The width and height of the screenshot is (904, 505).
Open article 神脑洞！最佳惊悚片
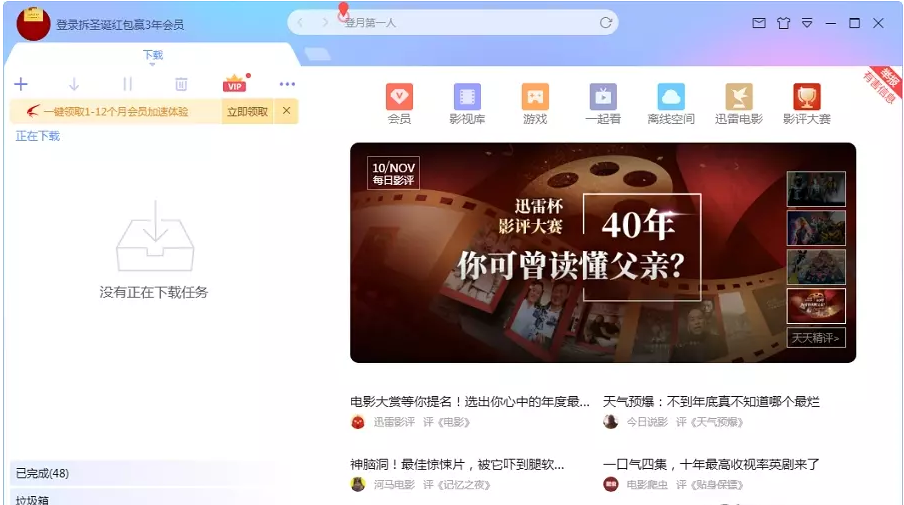457,464
